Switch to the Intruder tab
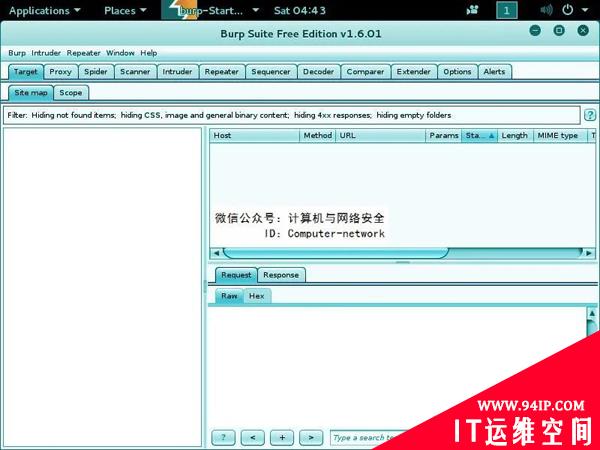This screenshot has width=600, height=450. pos(177,72)
